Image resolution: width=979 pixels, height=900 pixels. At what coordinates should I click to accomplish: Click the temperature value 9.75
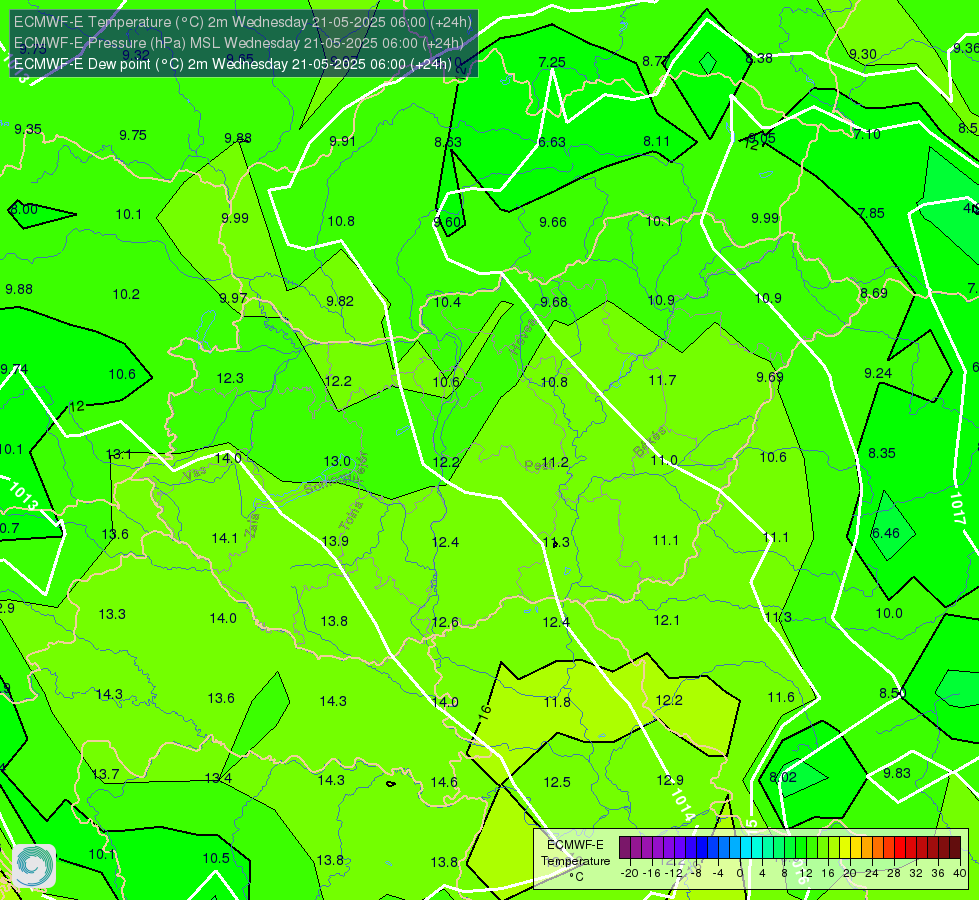[x=133, y=136]
